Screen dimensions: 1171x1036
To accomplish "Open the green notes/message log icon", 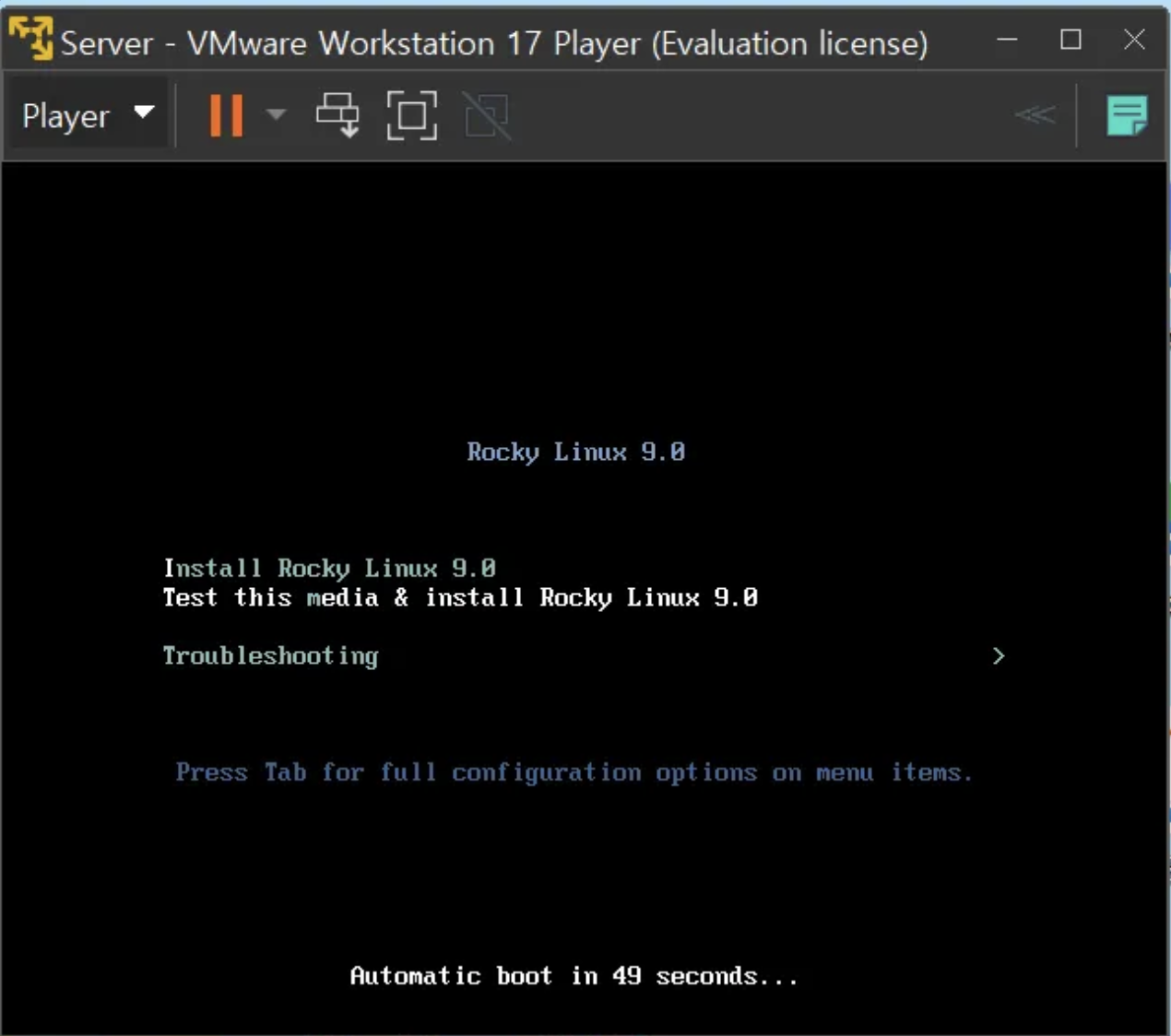I will coord(1127,115).
